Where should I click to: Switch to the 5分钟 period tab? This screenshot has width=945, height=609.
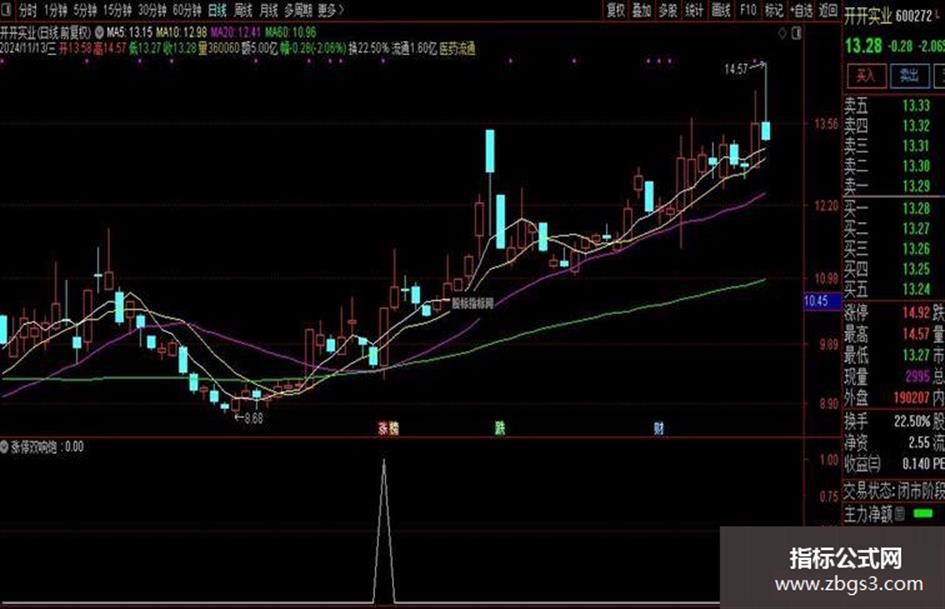coord(84,10)
